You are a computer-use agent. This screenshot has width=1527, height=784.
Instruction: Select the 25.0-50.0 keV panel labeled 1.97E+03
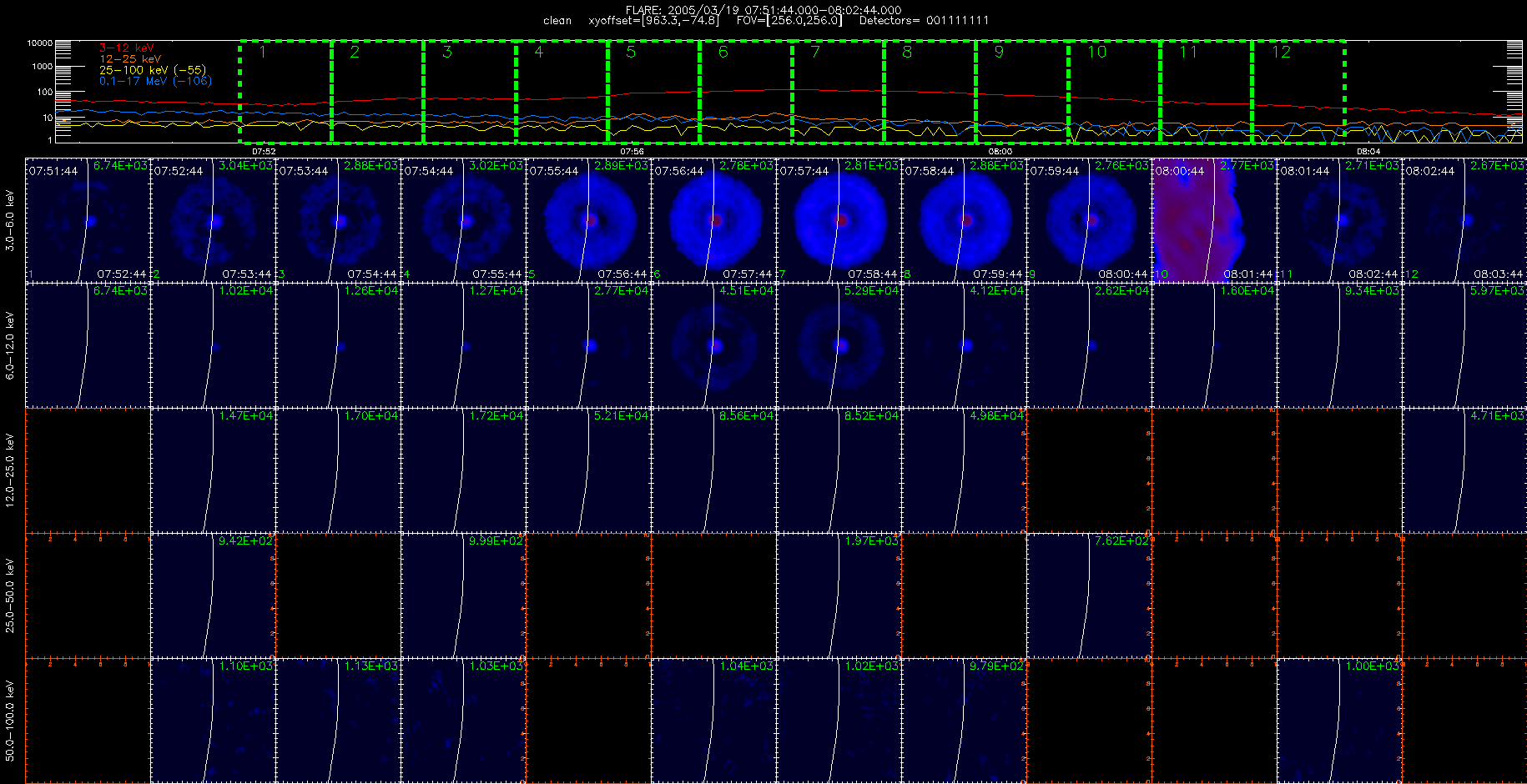[x=839, y=596]
